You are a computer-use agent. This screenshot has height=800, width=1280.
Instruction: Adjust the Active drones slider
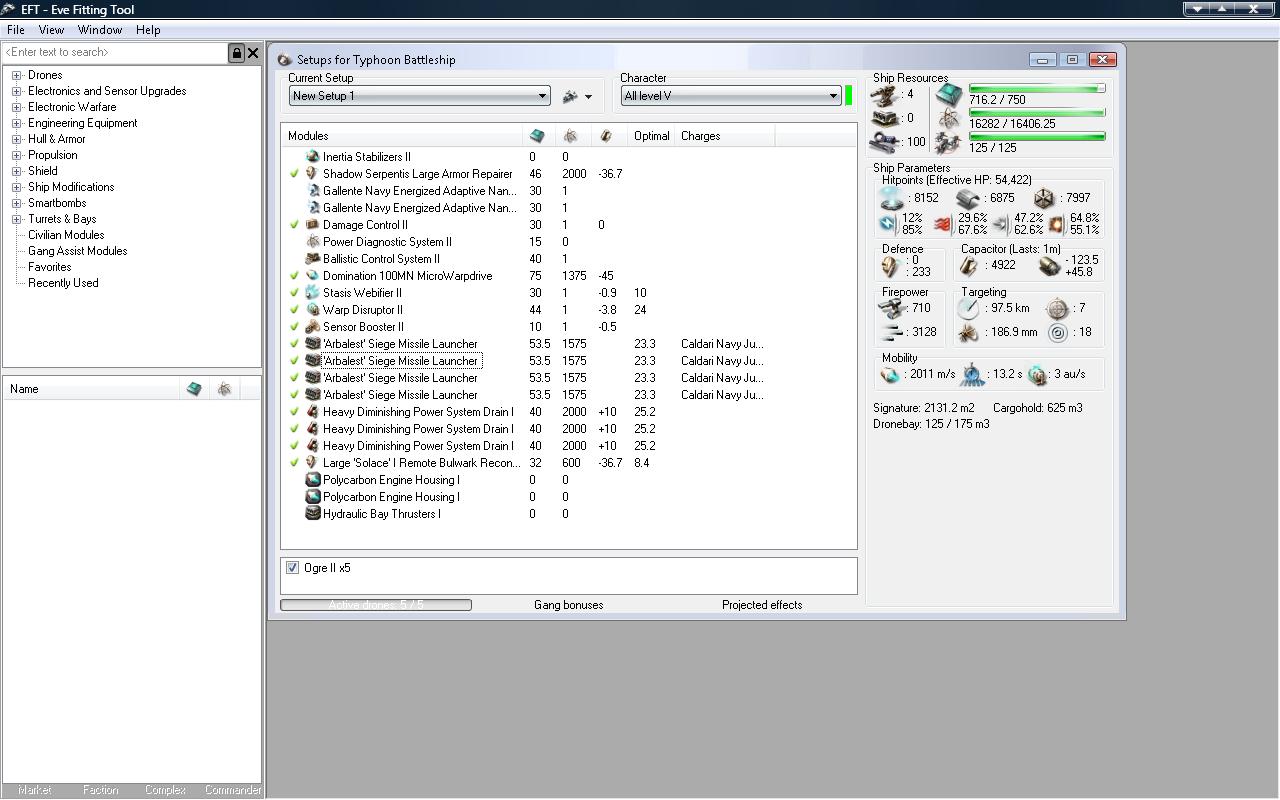coord(376,605)
